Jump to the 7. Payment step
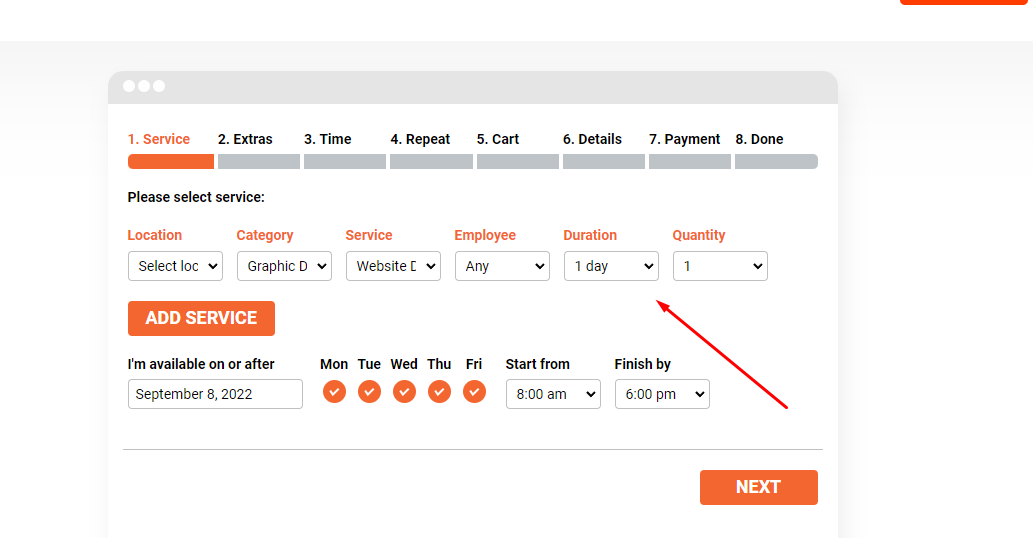 [684, 139]
